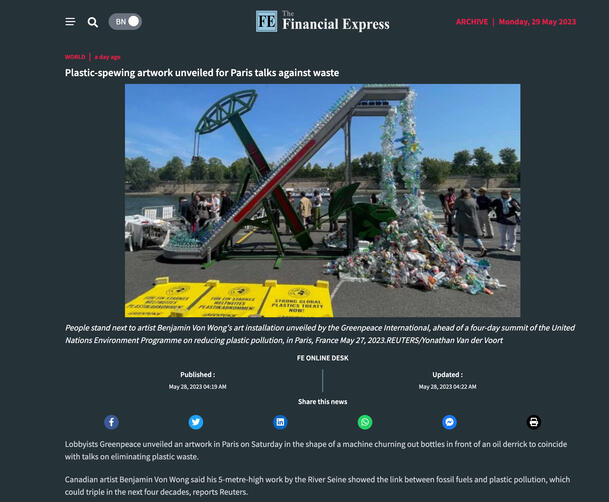Click the photo caption mentioning Benjamin Von Wong

pos(320,334)
